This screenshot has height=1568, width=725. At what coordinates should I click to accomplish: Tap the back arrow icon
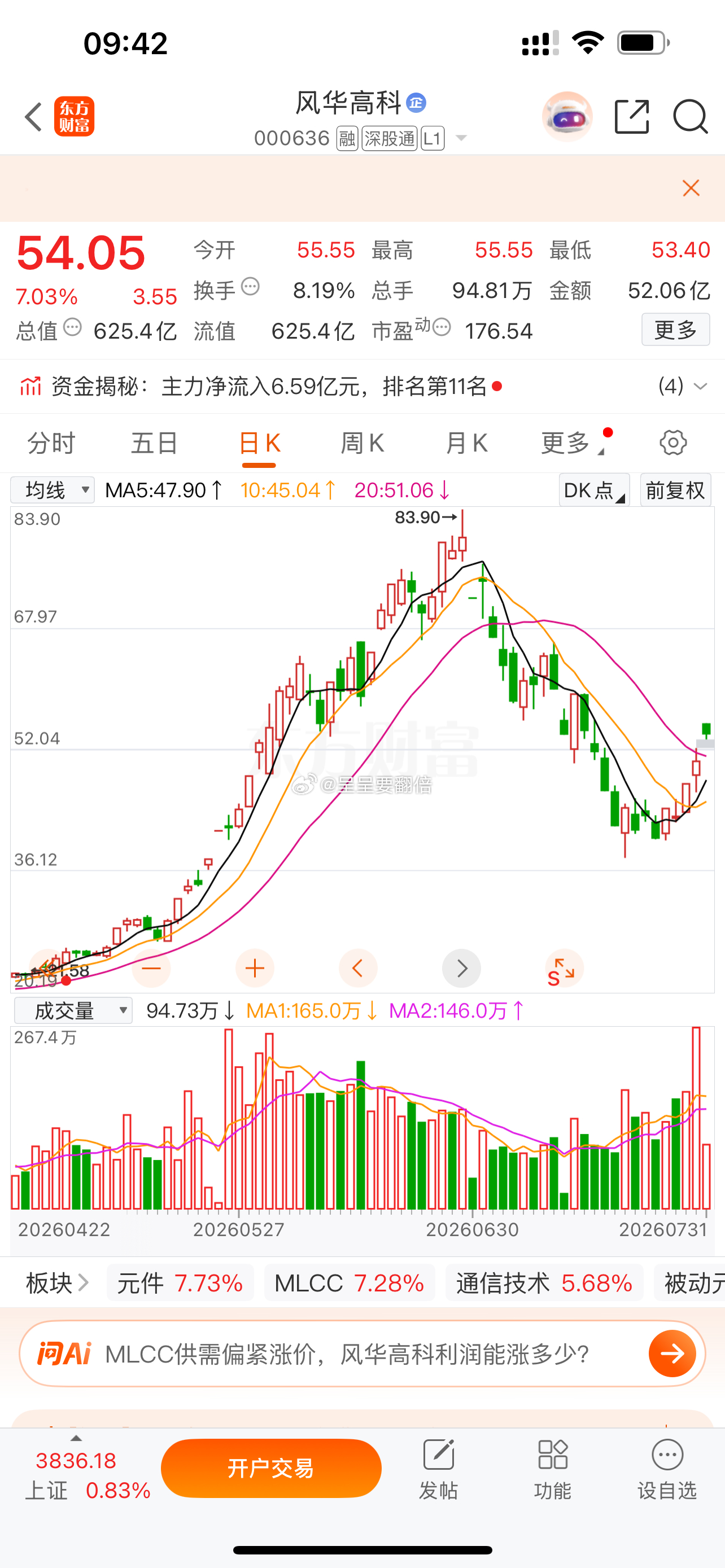tap(33, 116)
